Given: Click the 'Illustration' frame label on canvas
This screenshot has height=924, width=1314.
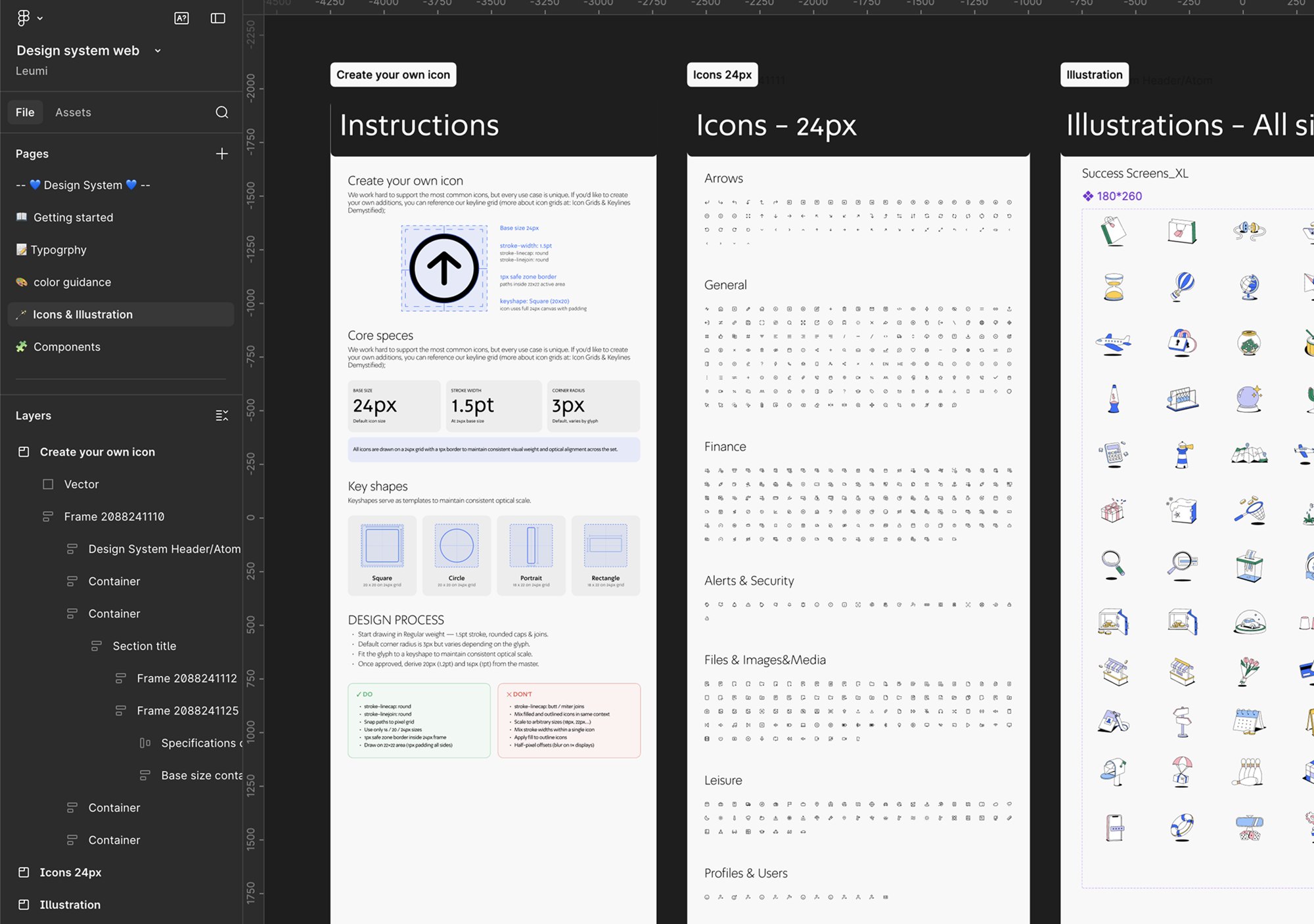Looking at the screenshot, I should pos(1095,75).
